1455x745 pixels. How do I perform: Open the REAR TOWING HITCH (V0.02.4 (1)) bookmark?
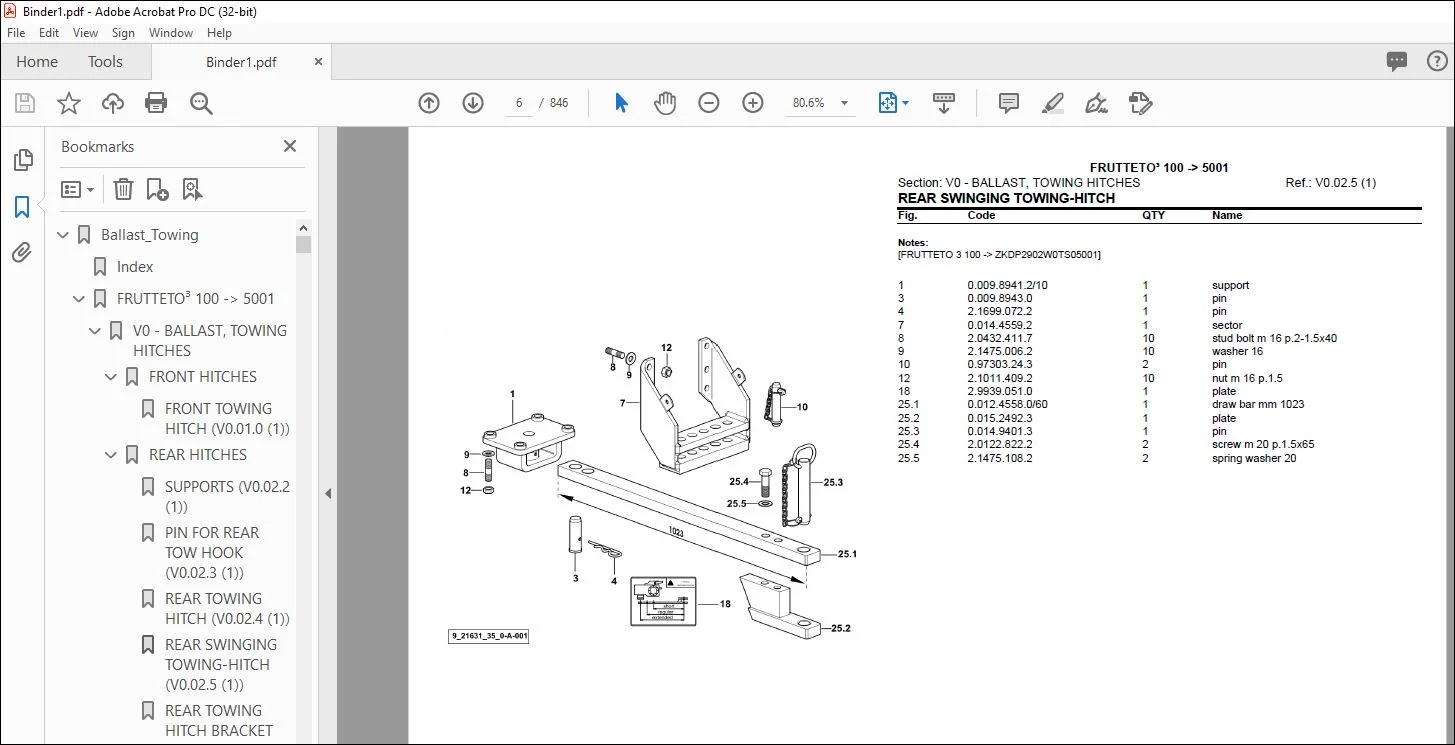coord(227,609)
